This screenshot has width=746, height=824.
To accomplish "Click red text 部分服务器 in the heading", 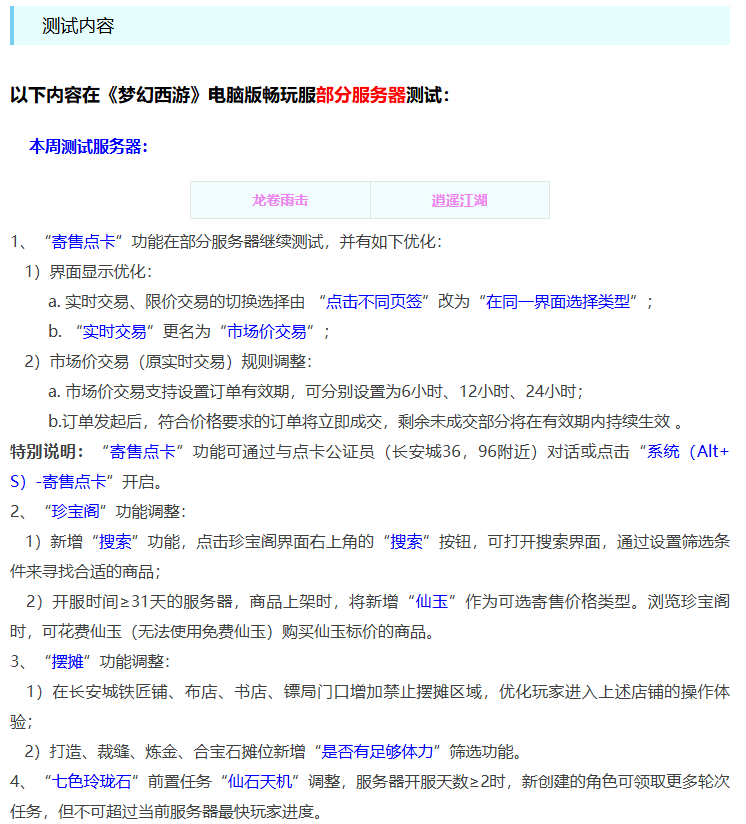I will click(360, 95).
